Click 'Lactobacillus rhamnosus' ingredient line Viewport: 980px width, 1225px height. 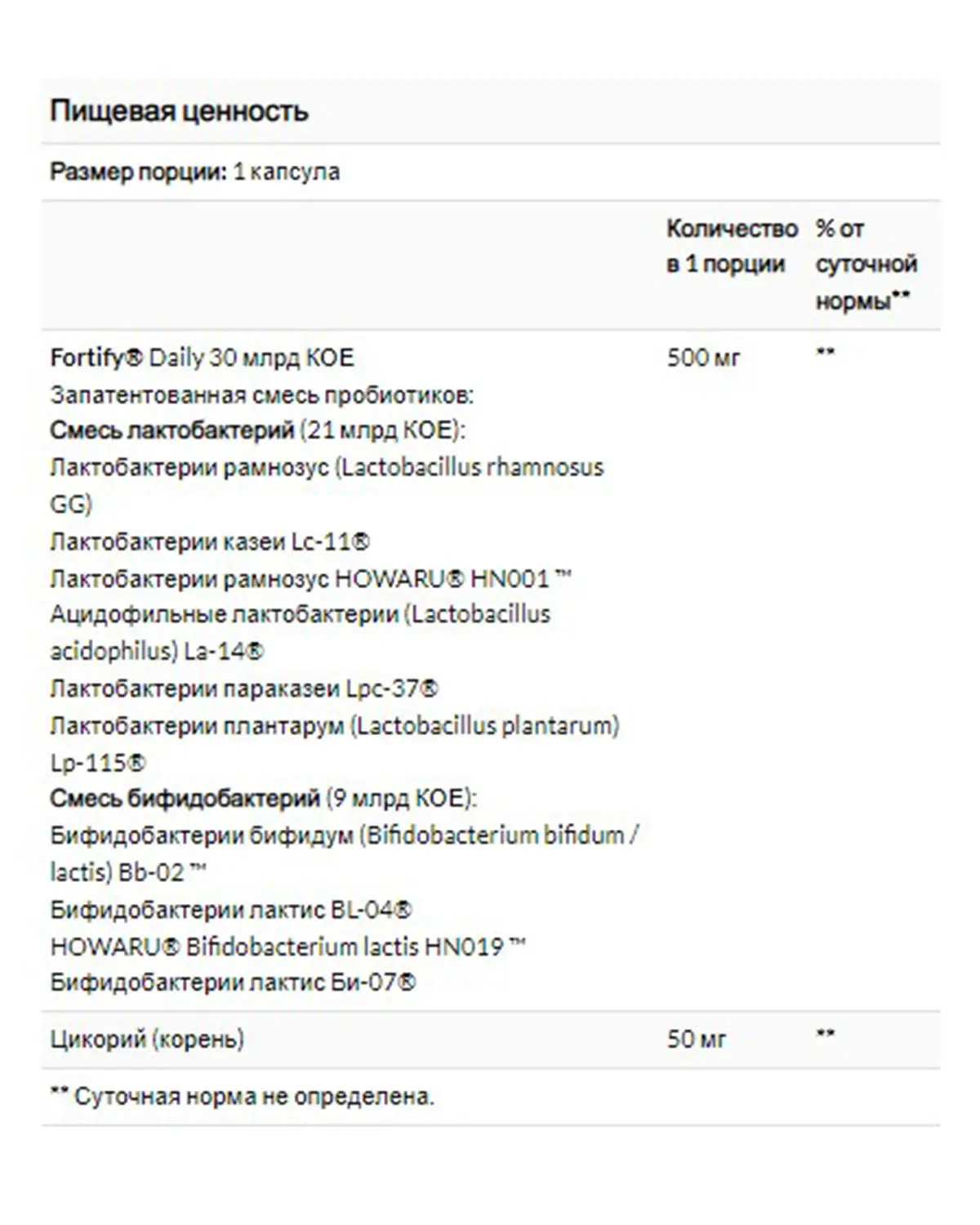[327, 486]
